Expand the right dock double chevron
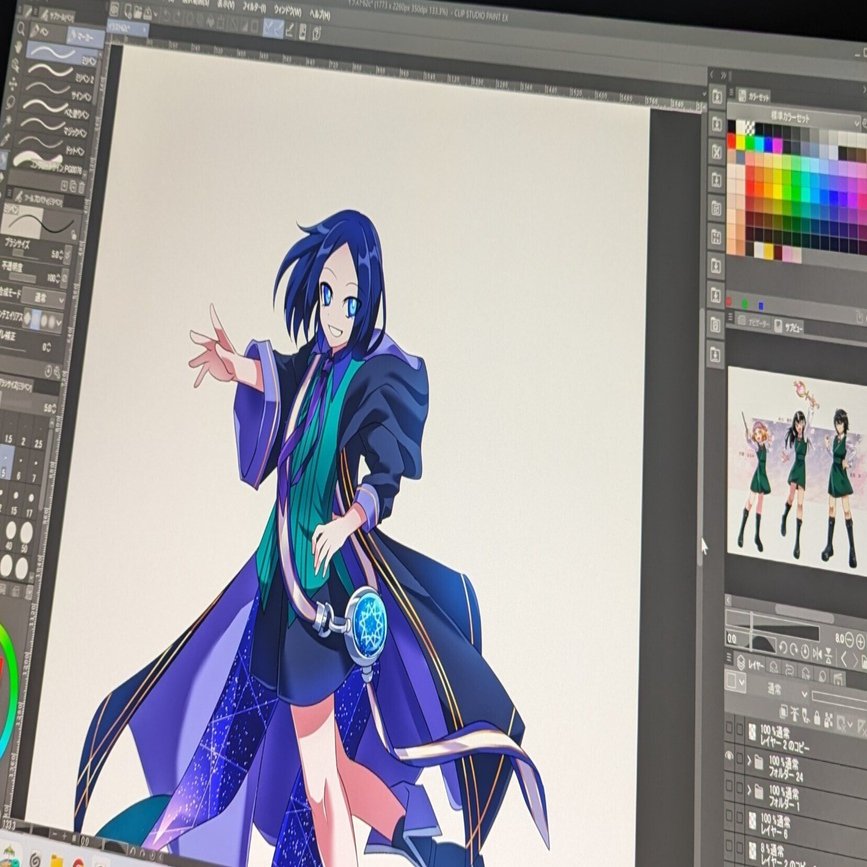Image resolution: width=867 pixels, height=867 pixels. (x=723, y=75)
